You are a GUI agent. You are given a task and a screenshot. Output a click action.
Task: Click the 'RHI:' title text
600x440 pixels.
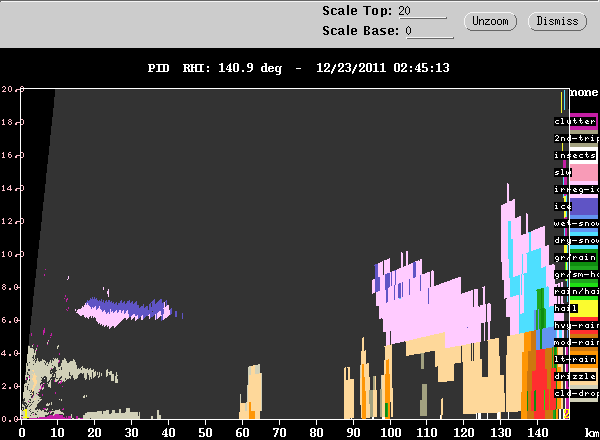point(197,68)
